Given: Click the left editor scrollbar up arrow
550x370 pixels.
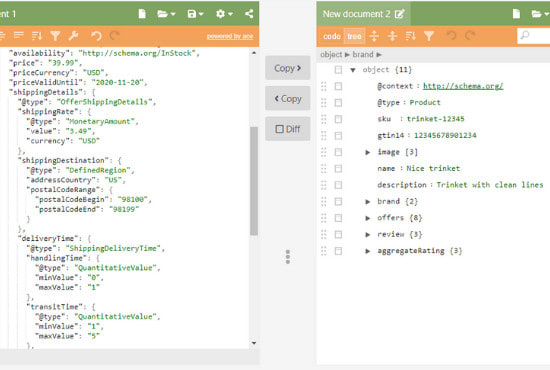Looking at the screenshot, I should click(x=254, y=53).
